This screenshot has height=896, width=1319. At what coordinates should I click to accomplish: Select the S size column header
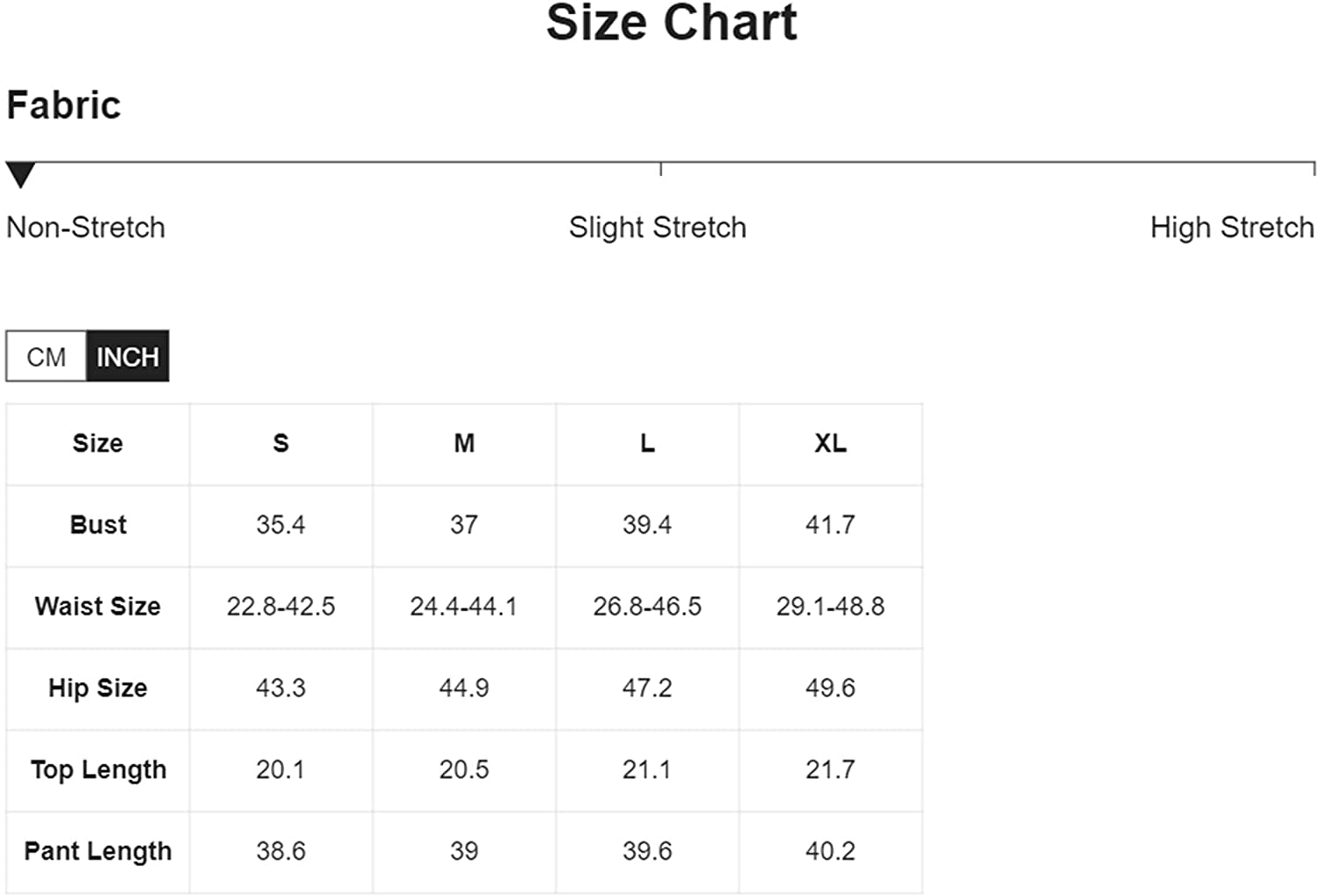coord(281,443)
